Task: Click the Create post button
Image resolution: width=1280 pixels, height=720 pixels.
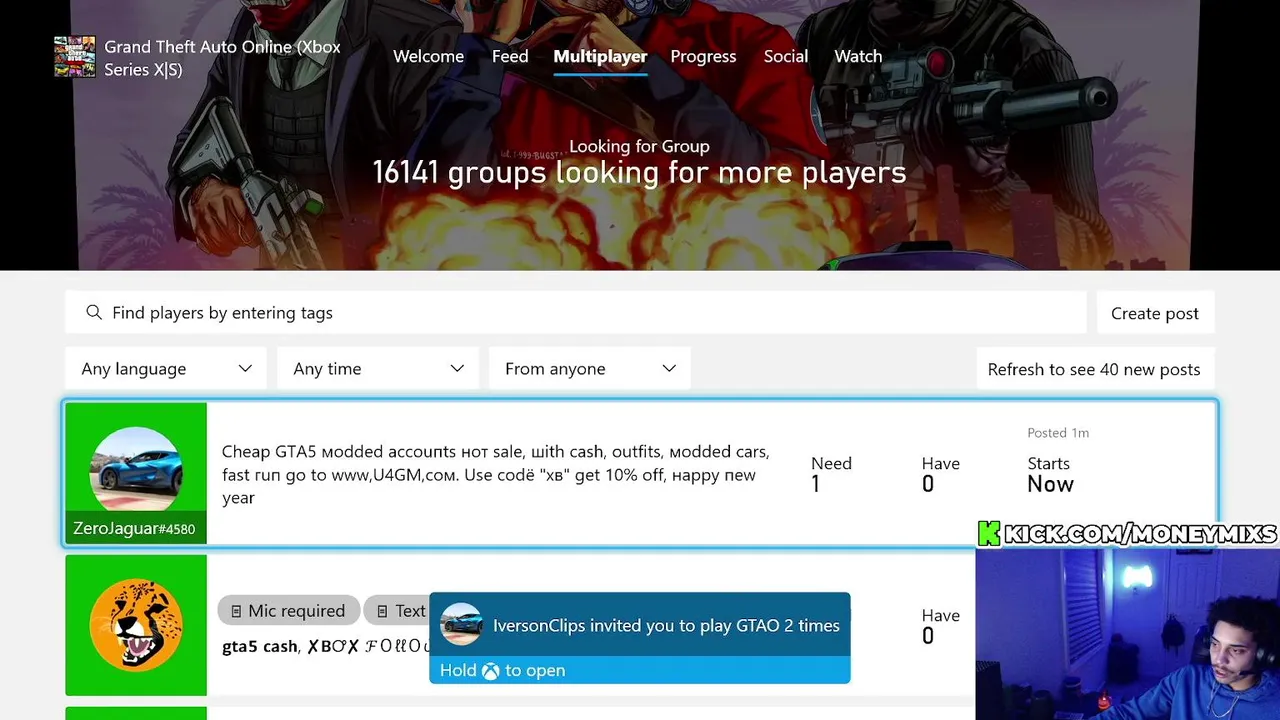Action: (x=1155, y=313)
